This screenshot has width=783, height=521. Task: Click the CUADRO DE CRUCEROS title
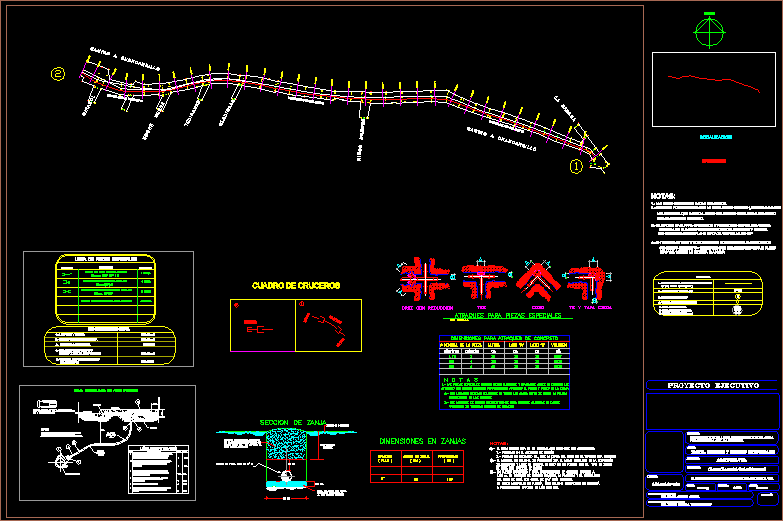[x=295, y=285]
